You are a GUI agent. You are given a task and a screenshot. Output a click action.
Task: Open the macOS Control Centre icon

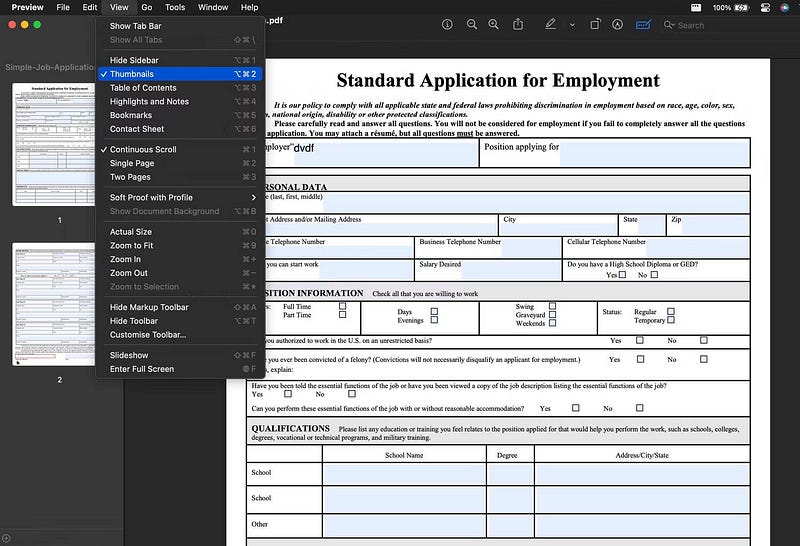click(765, 7)
